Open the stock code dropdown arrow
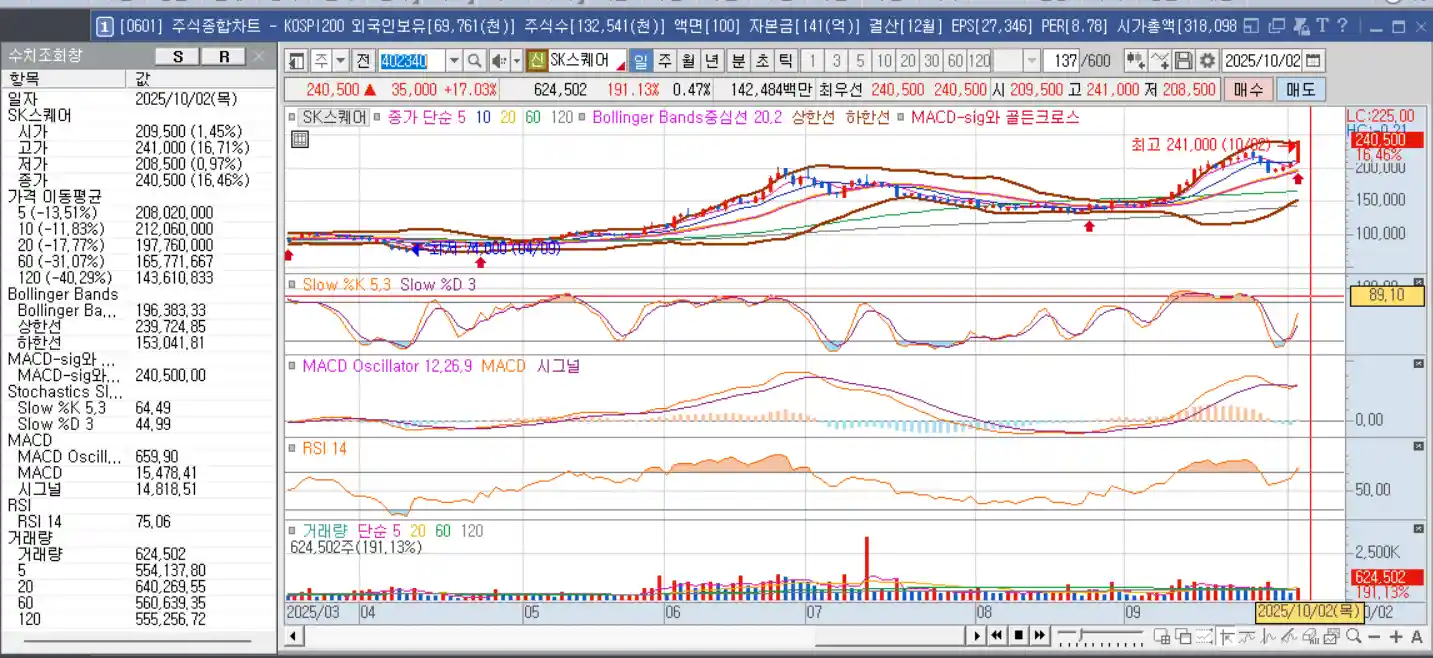 tap(454, 61)
